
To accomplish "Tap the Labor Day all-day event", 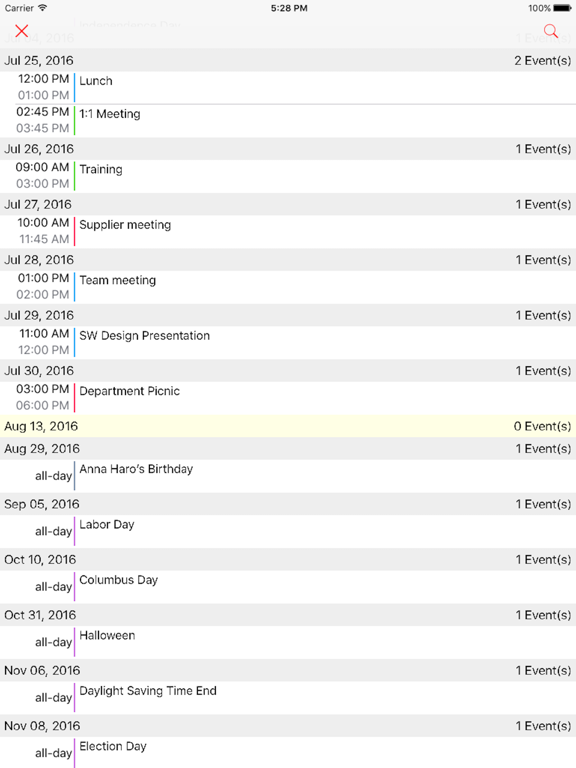I will (288, 531).
